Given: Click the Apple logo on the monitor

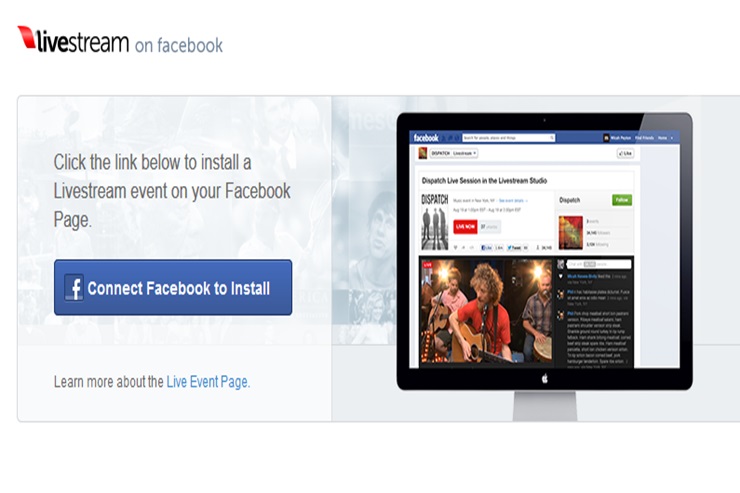Looking at the screenshot, I should pyautogui.click(x=545, y=380).
